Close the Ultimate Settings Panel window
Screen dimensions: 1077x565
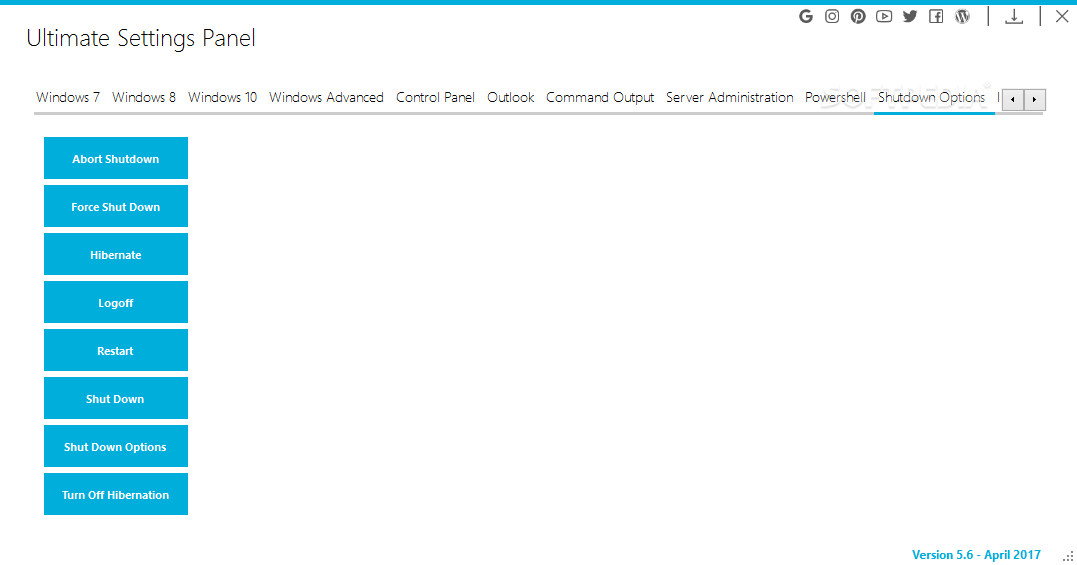tap(1062, 16)
